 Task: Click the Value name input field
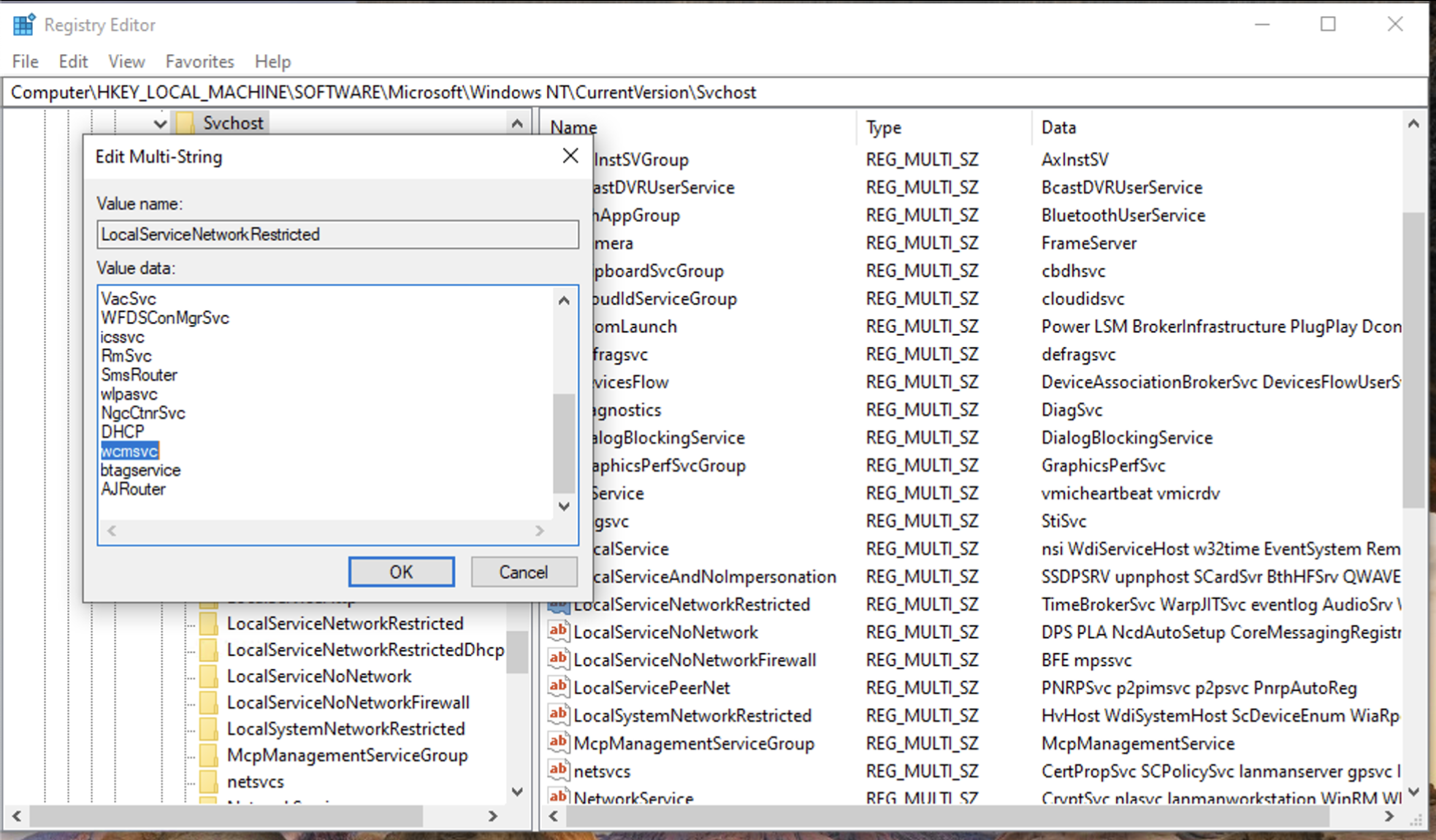pyautogui.click(x=337, y=234)
